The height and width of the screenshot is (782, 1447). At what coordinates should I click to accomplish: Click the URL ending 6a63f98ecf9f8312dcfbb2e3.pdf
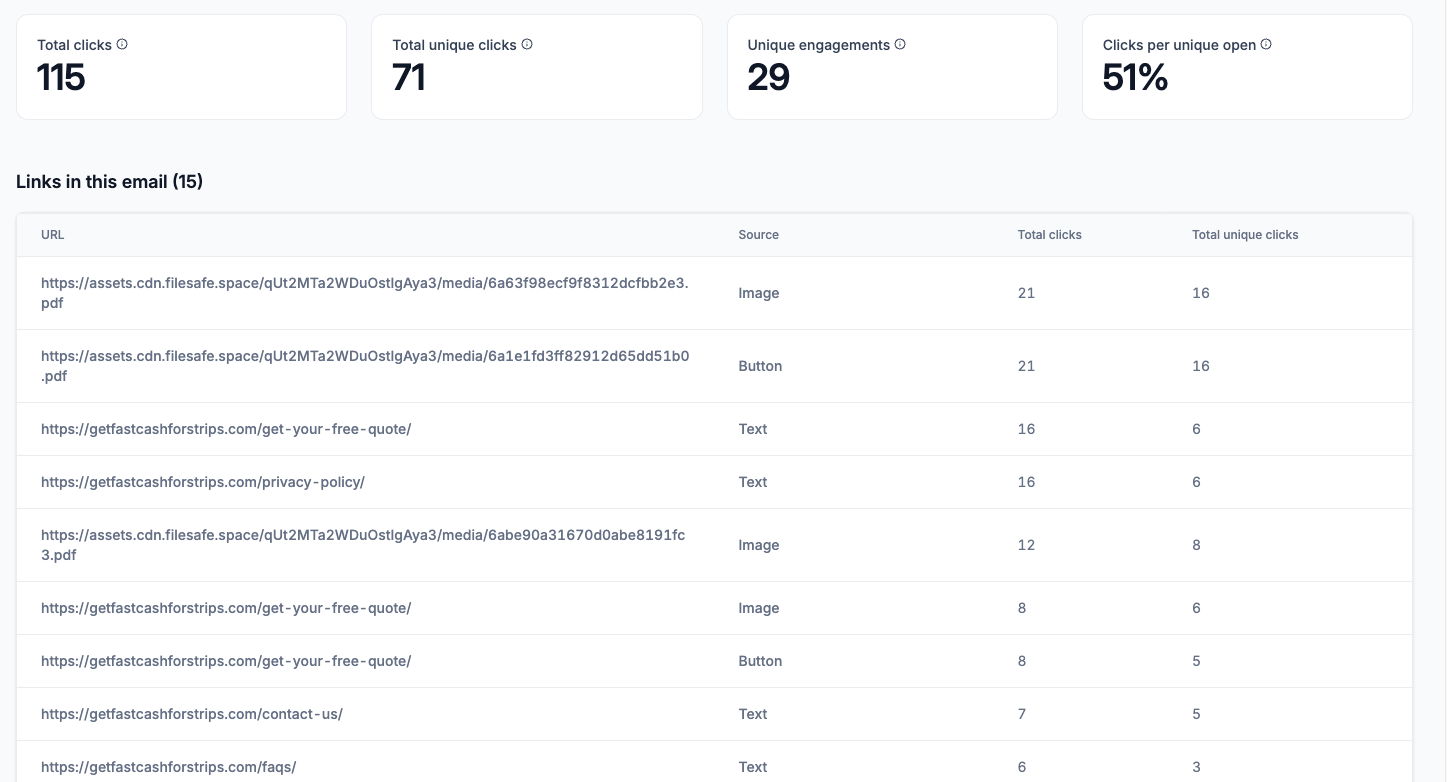365,293
